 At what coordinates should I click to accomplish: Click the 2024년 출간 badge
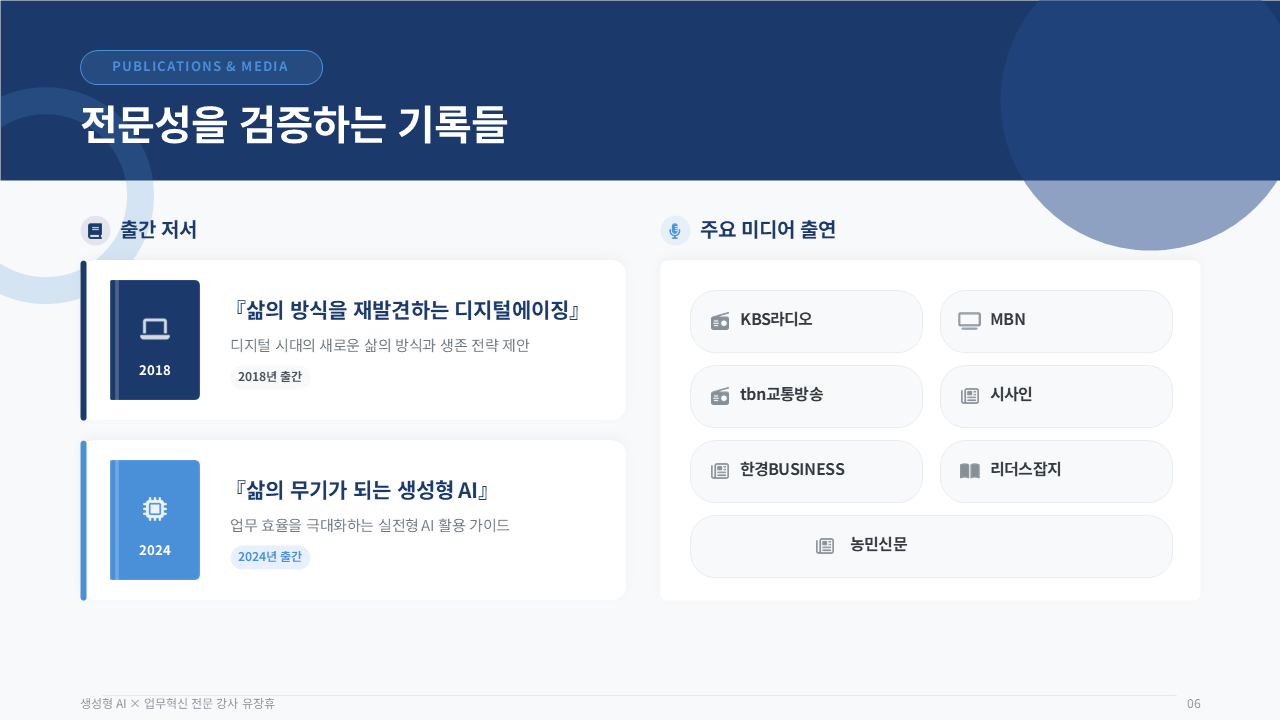tap(270, 557)
